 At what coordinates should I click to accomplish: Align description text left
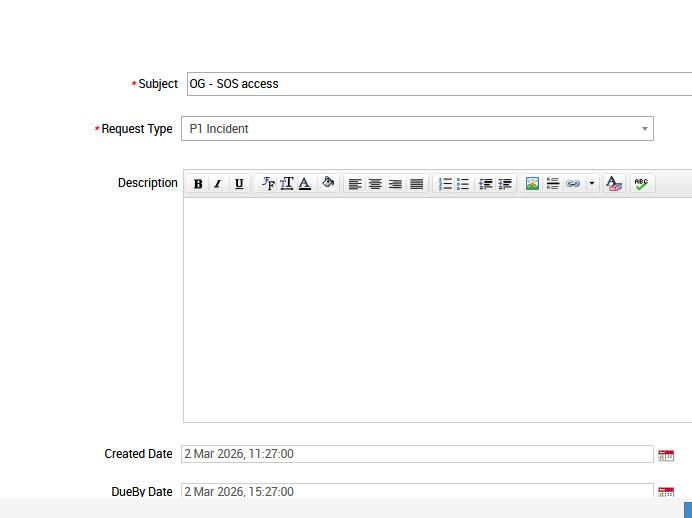pos(355,184)
